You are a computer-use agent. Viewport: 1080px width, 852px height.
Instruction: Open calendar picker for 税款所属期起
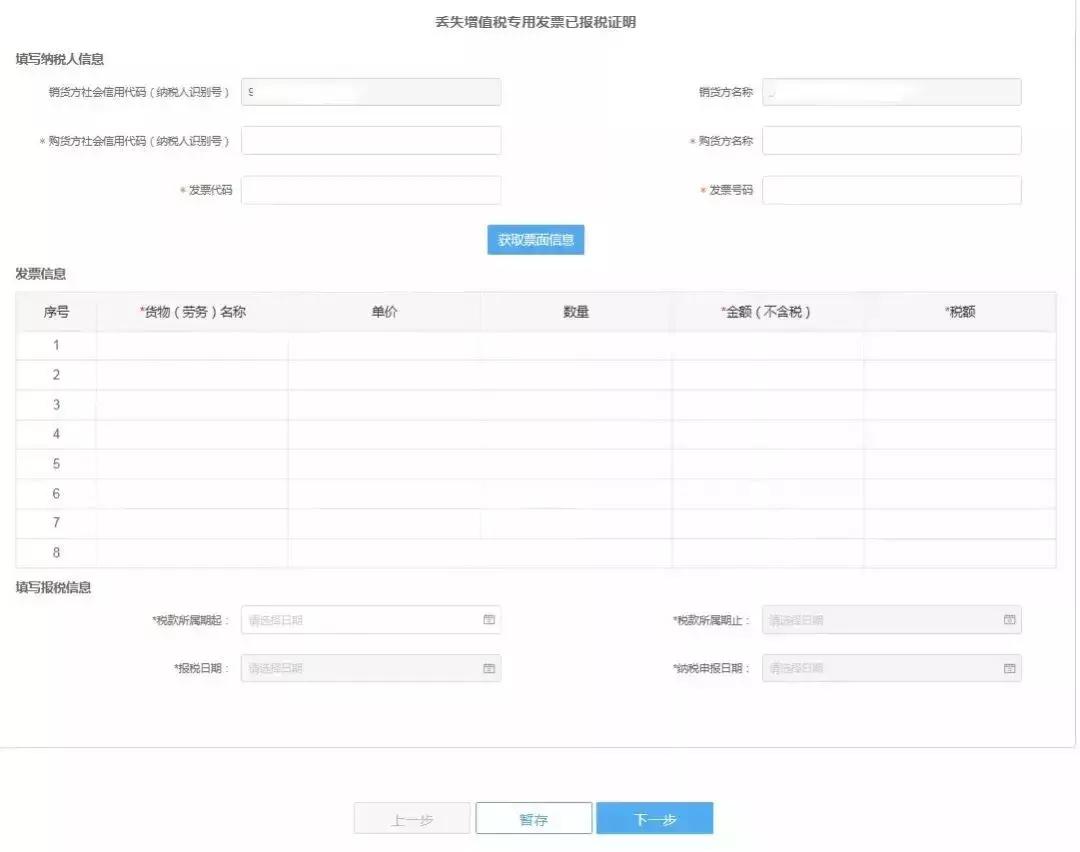pyautogui.click(x=488, y=619)
